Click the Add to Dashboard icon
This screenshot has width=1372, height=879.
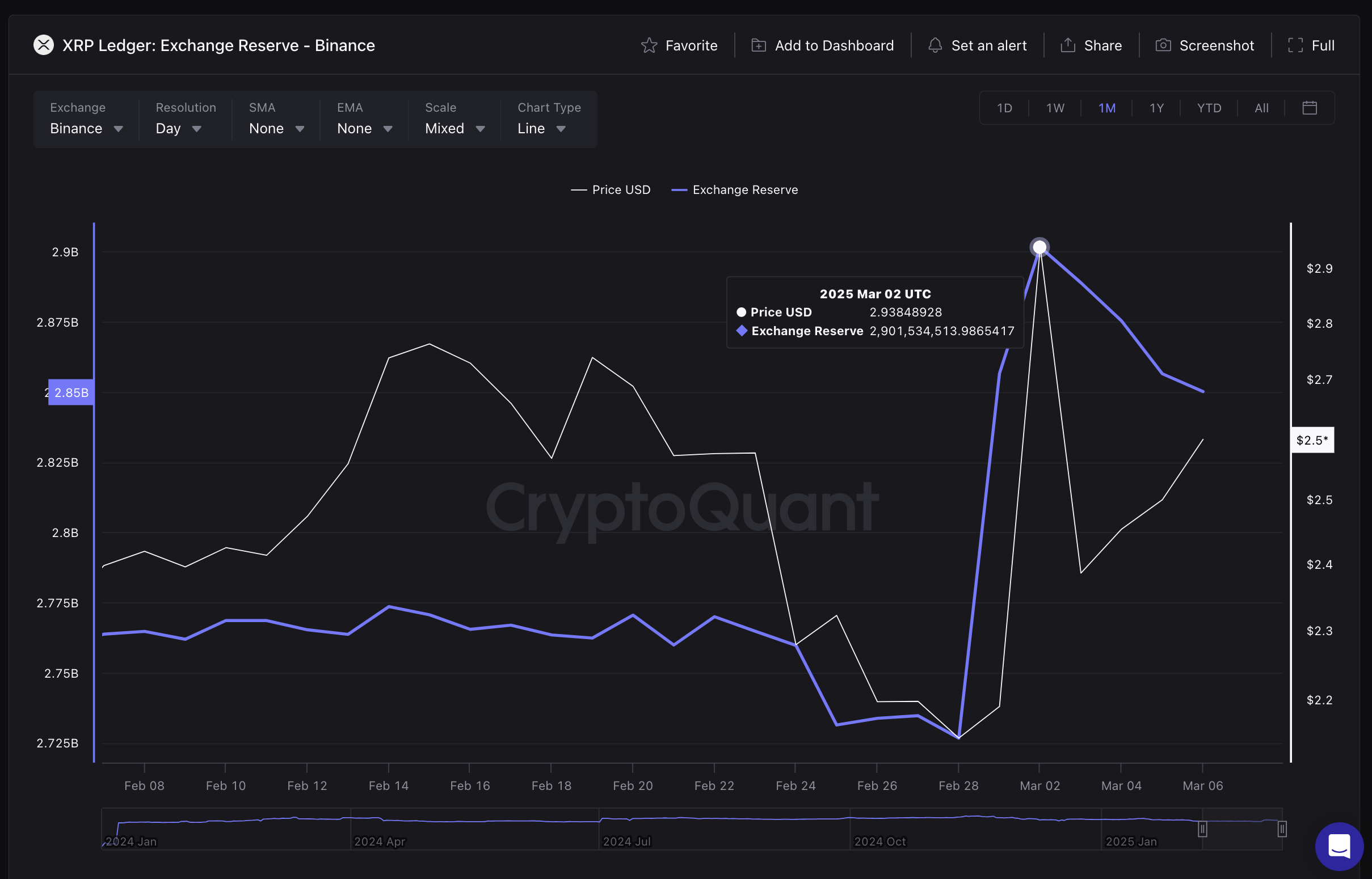pyautogui.click(x=757, y=44)
